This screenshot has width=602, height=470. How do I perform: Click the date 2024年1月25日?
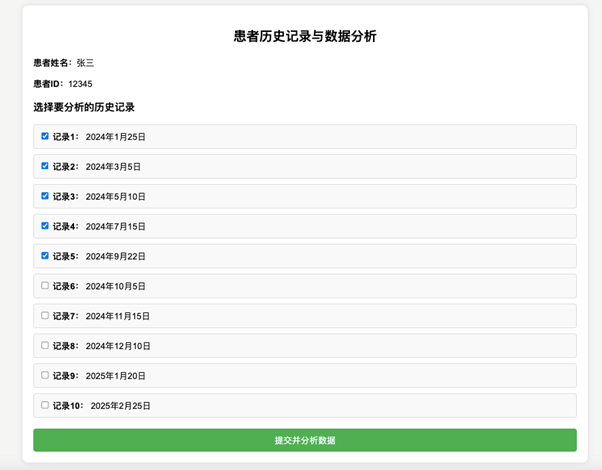115,137
